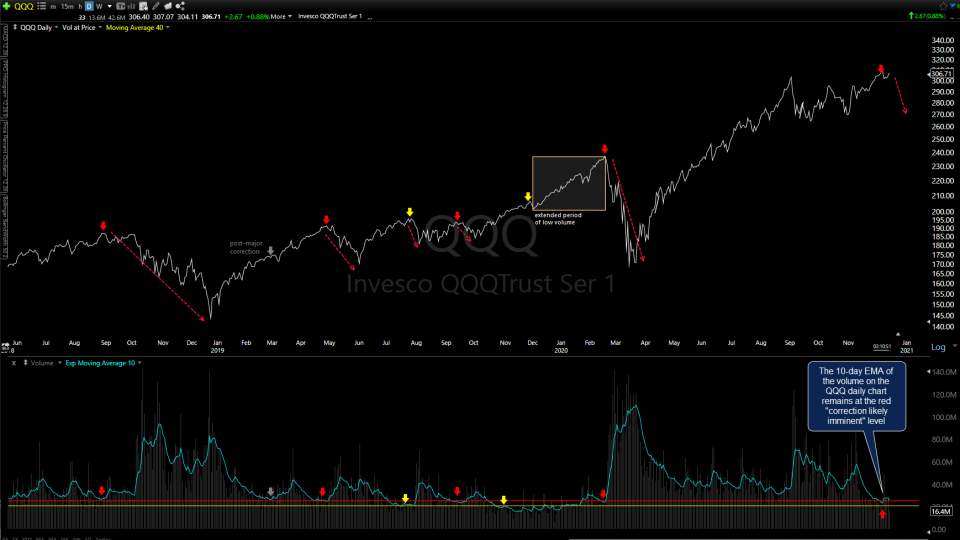Click the +0.88% change value
960x540 pixels.
click(x=258, y=17)
